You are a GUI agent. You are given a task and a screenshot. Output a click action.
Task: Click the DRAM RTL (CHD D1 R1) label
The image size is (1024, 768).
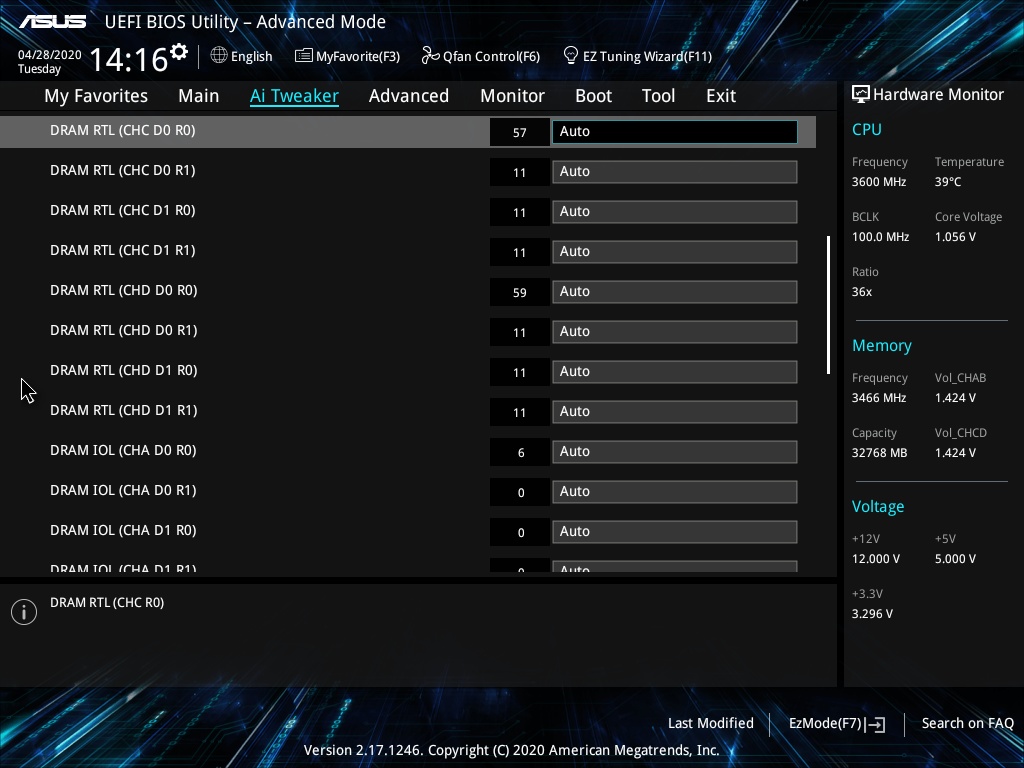point(123,410)
